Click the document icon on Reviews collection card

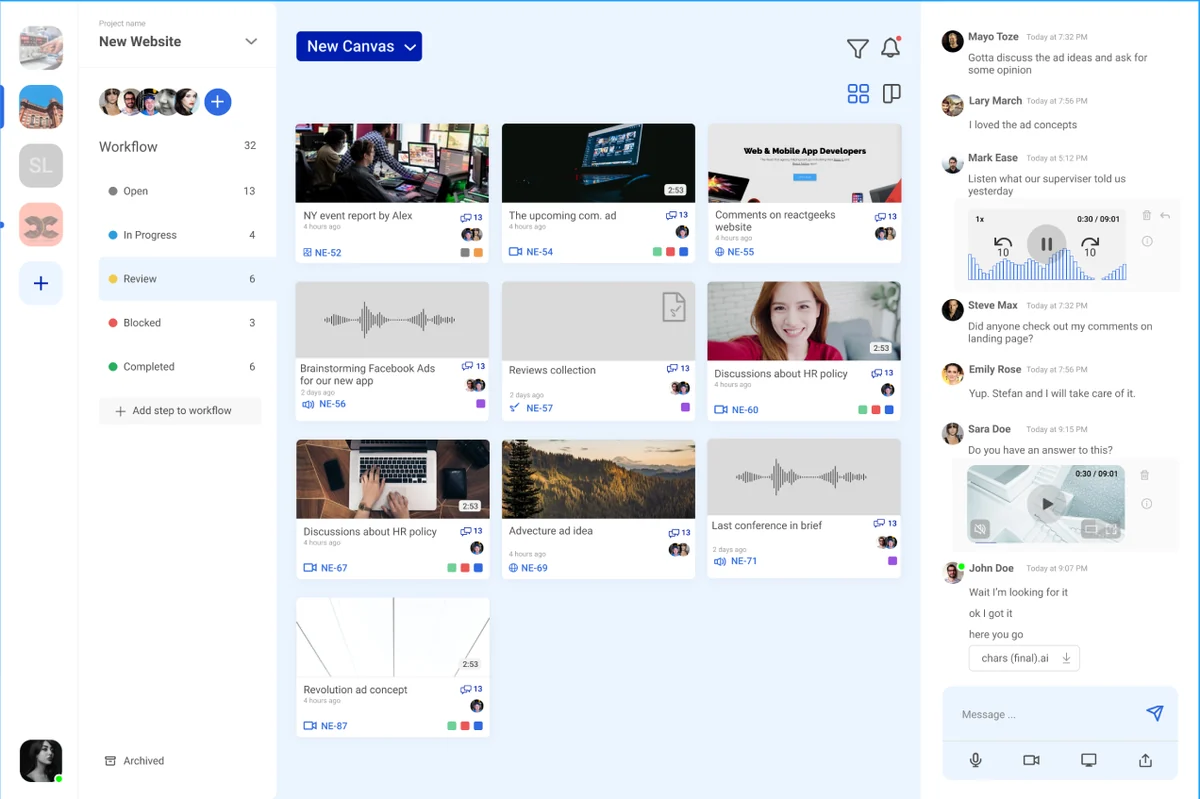click(674, 307)
